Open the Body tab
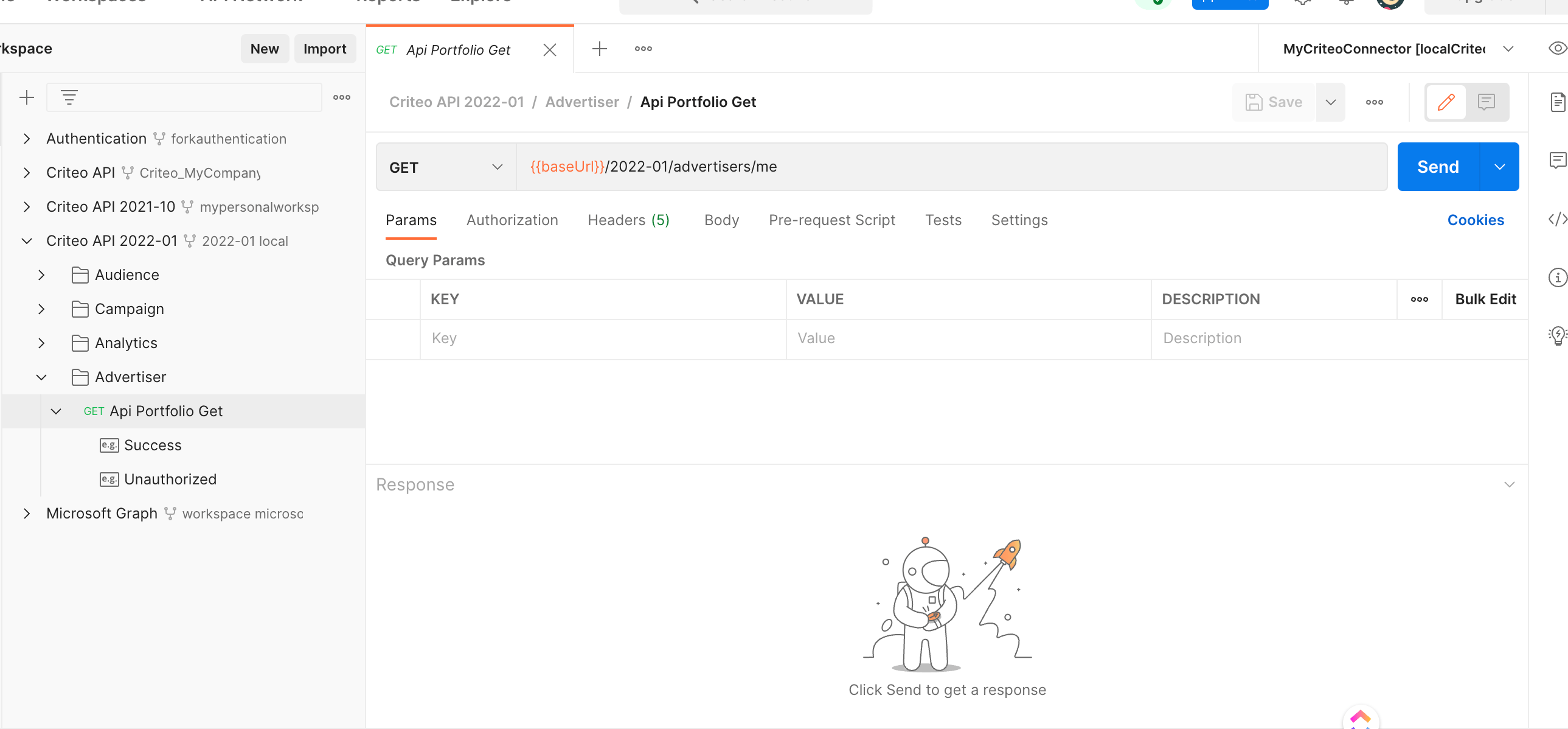This screenshot has height=729, width=1568. pyautogui.click(x=721, y=220)
